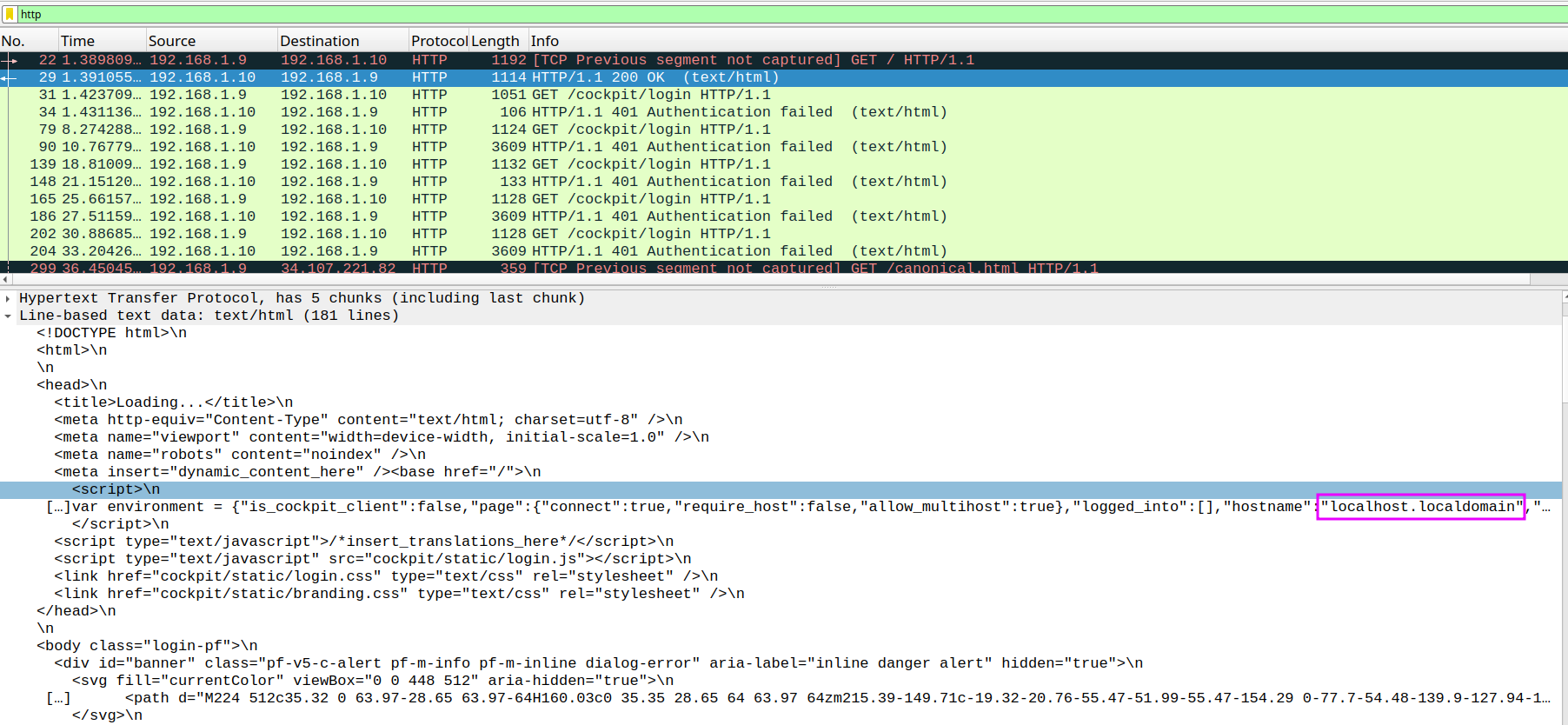1568x725 pixels.
Task: Select the div id banner line
Action: pyautogui.click(x=599, y=663)
